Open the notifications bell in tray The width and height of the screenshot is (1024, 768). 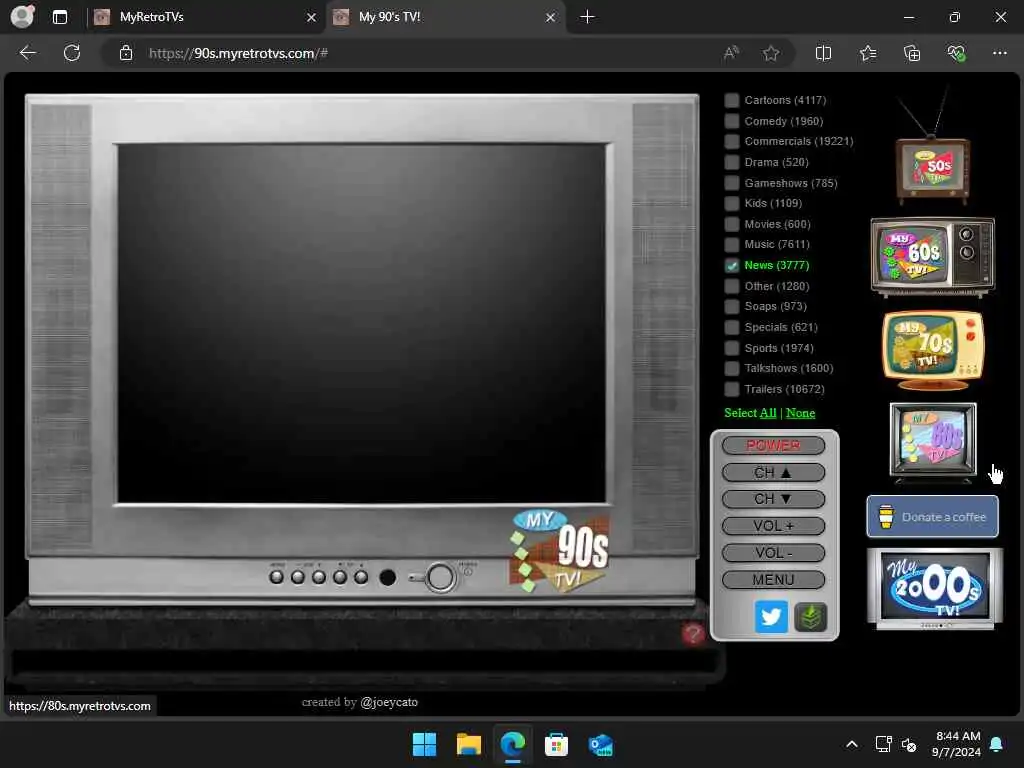point(997,744)
